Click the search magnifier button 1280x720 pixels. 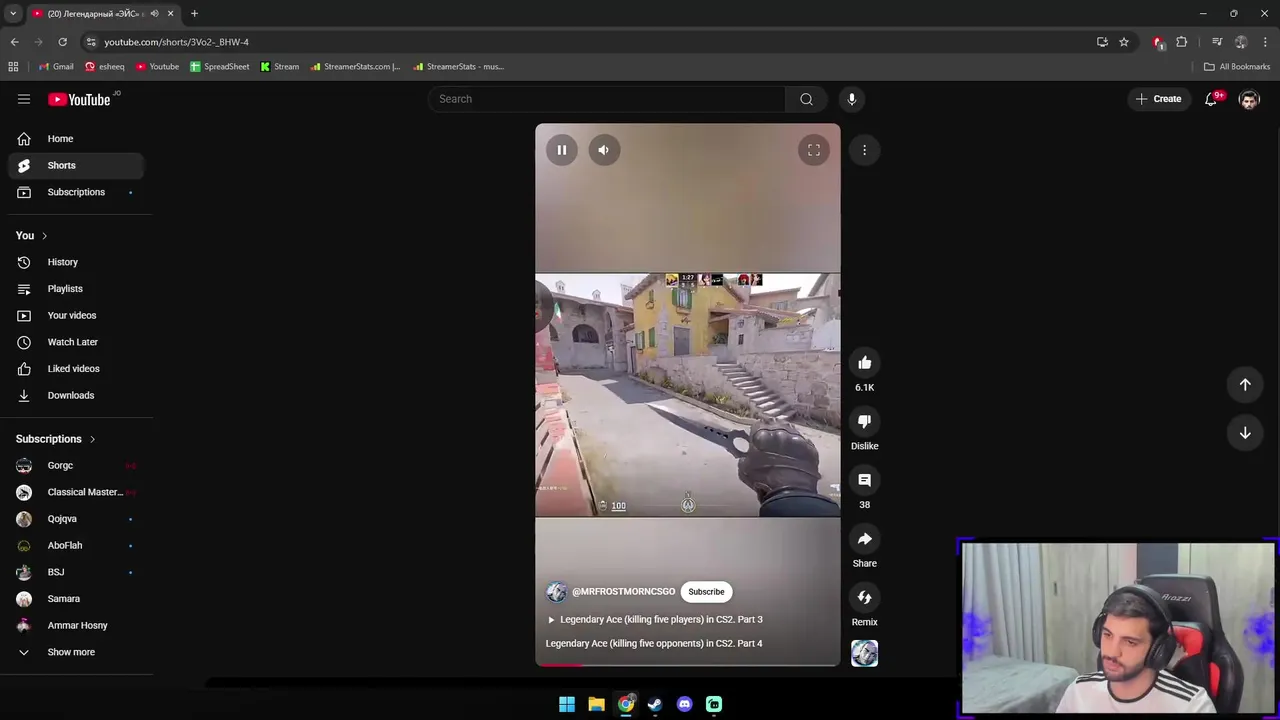[x=806, y=99]
